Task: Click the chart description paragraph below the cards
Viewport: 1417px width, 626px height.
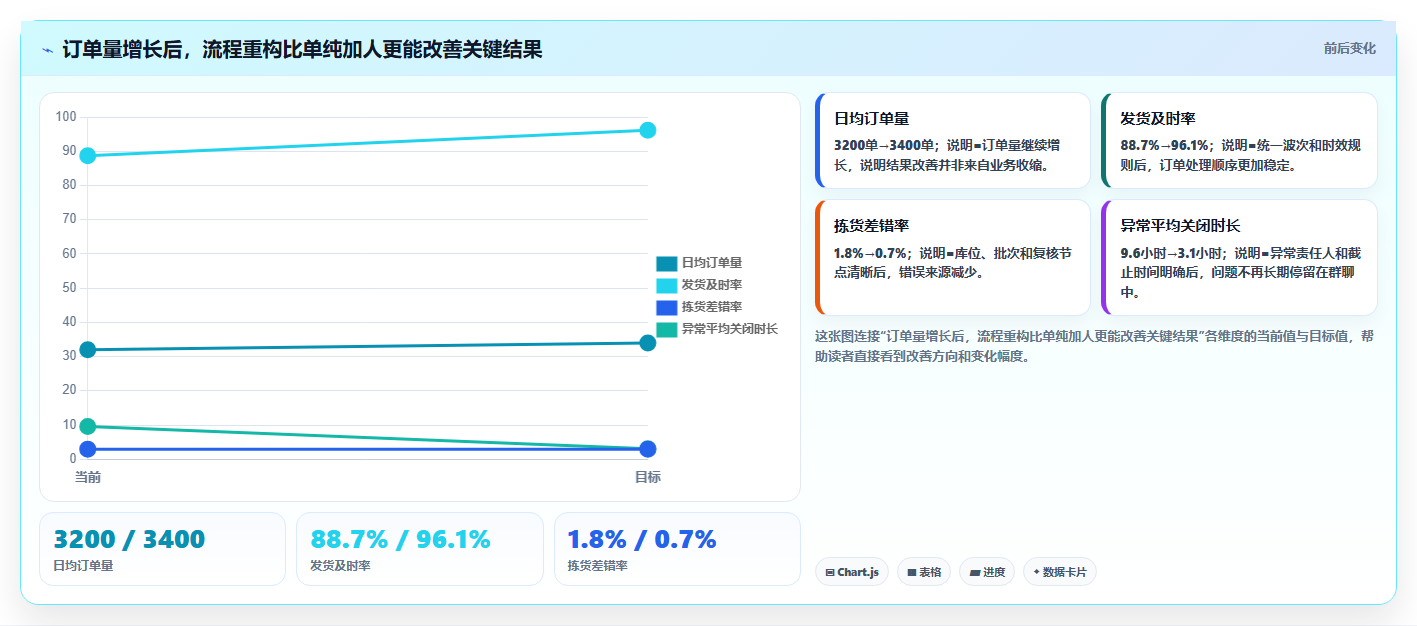Action: pos(1095,346)
